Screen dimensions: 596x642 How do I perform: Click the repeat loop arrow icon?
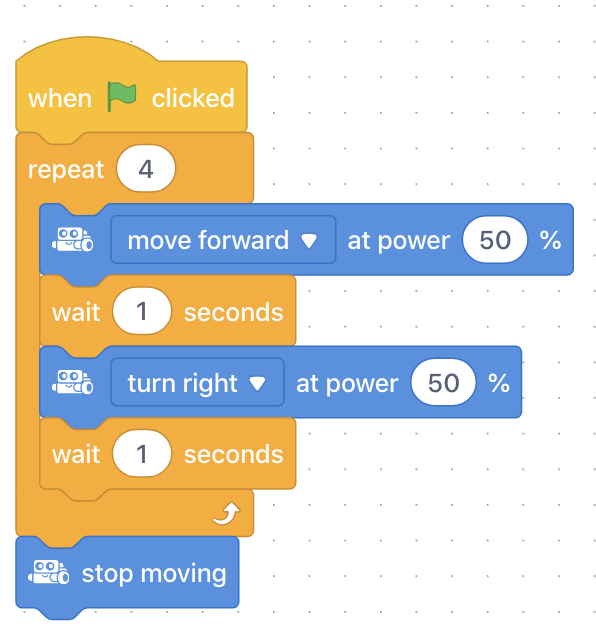tap(226, 513)
